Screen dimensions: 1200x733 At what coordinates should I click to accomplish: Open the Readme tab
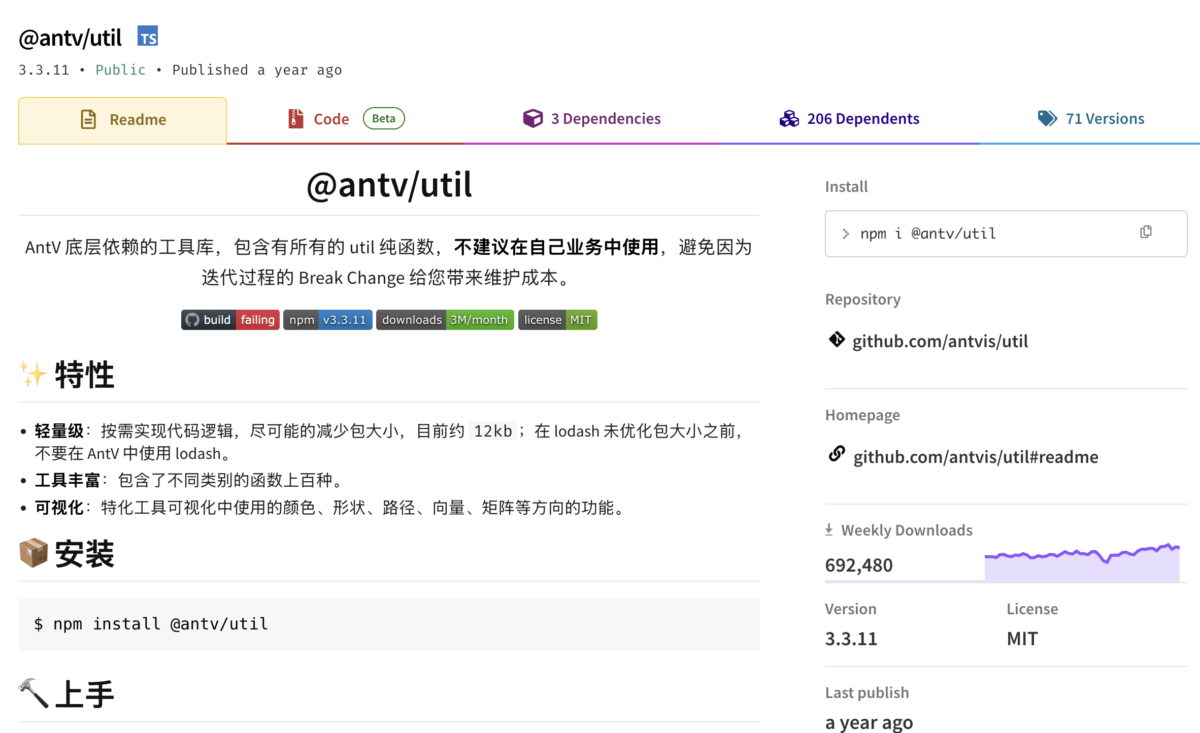tap(122, 120)
